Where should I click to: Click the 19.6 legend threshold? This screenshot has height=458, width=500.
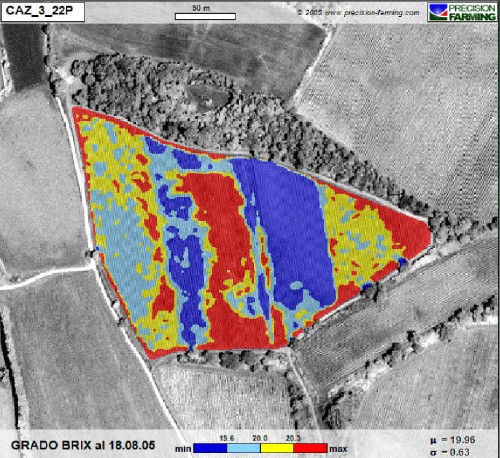pos(227,438)
